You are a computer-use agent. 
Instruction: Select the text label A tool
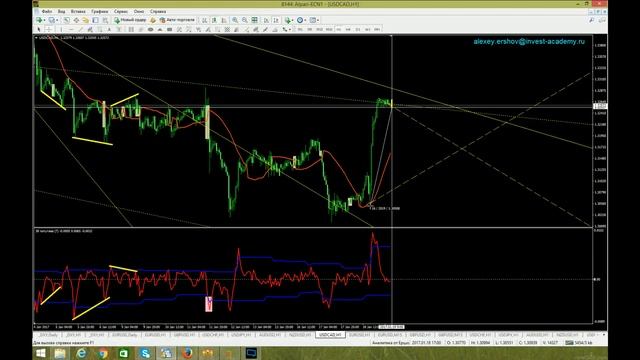(x=109, y=29)
